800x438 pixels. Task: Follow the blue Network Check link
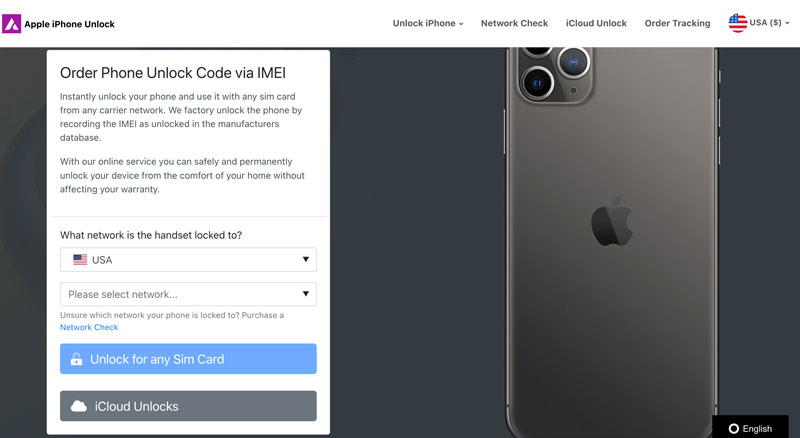coord(89,327)
